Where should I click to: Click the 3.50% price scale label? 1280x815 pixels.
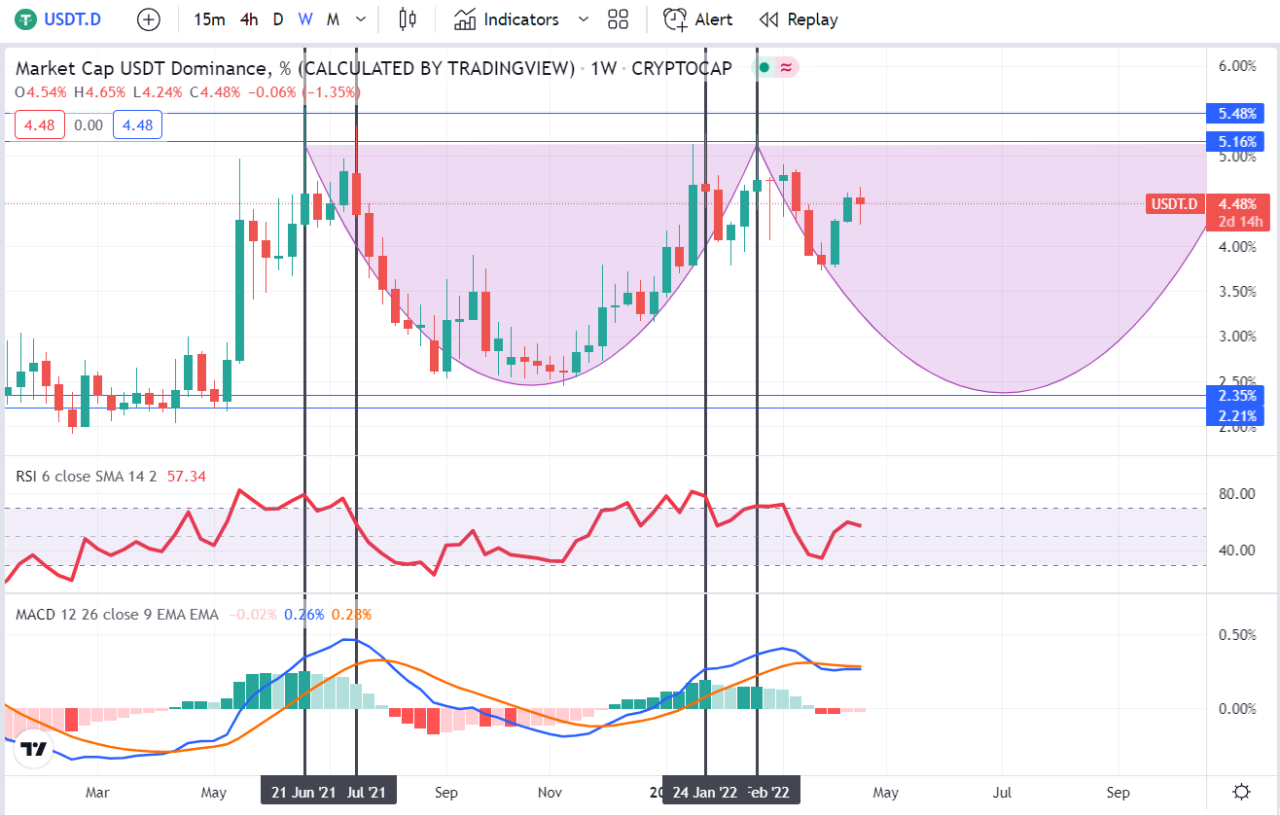[1237, 292]
